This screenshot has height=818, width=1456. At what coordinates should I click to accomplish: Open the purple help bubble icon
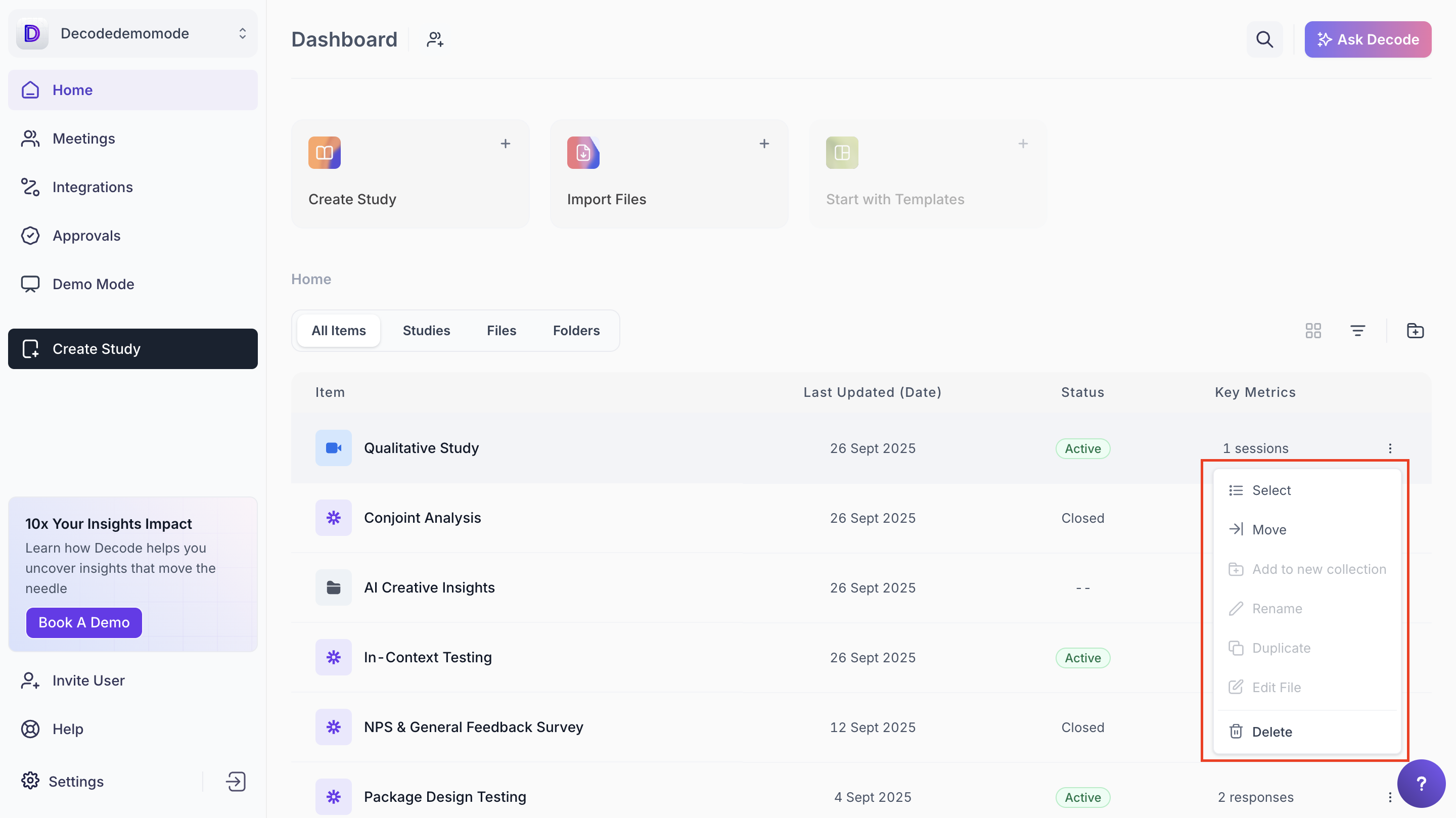coord(1421,784)
